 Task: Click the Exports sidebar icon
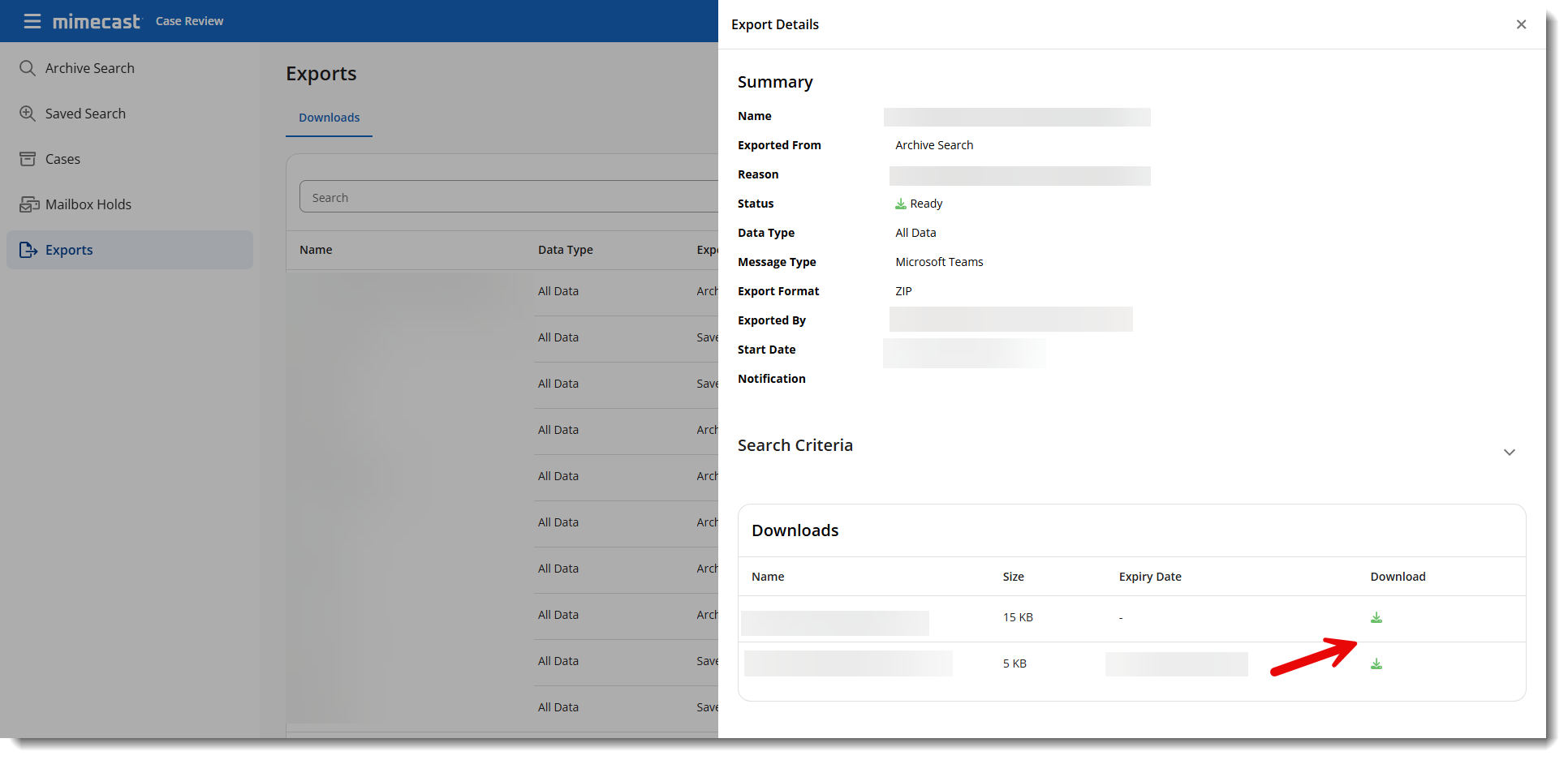click(28, 250)
